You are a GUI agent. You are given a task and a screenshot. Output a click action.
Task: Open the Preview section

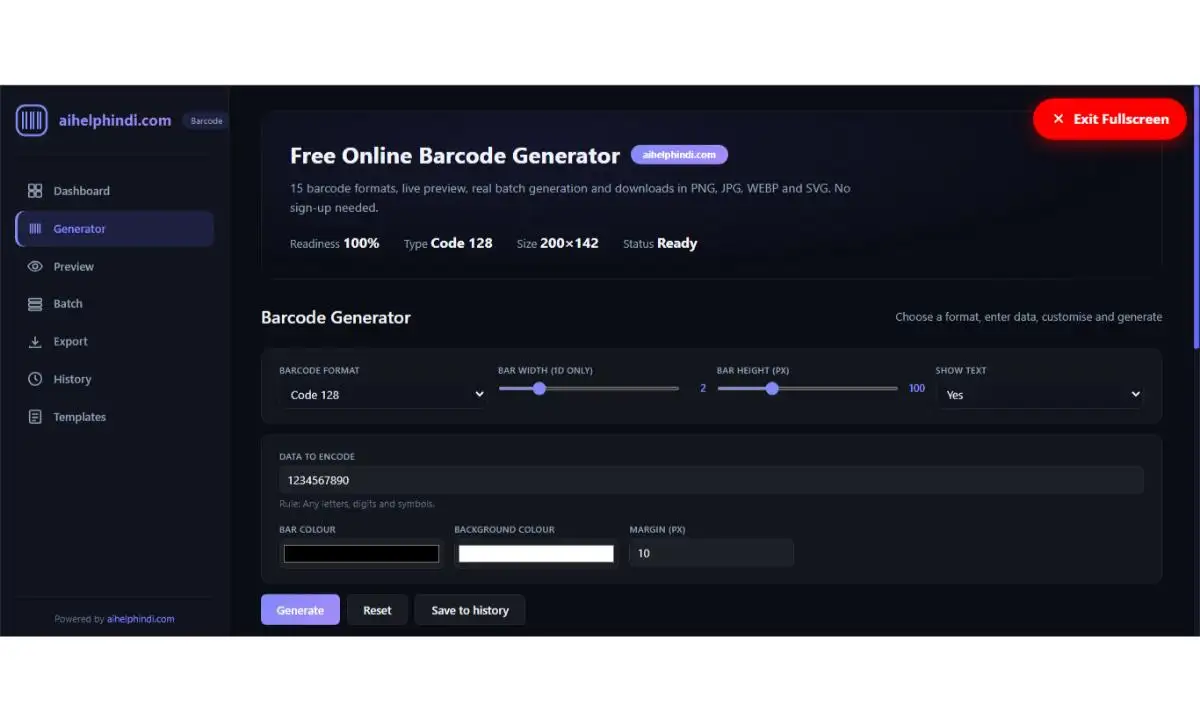point(115,266)
